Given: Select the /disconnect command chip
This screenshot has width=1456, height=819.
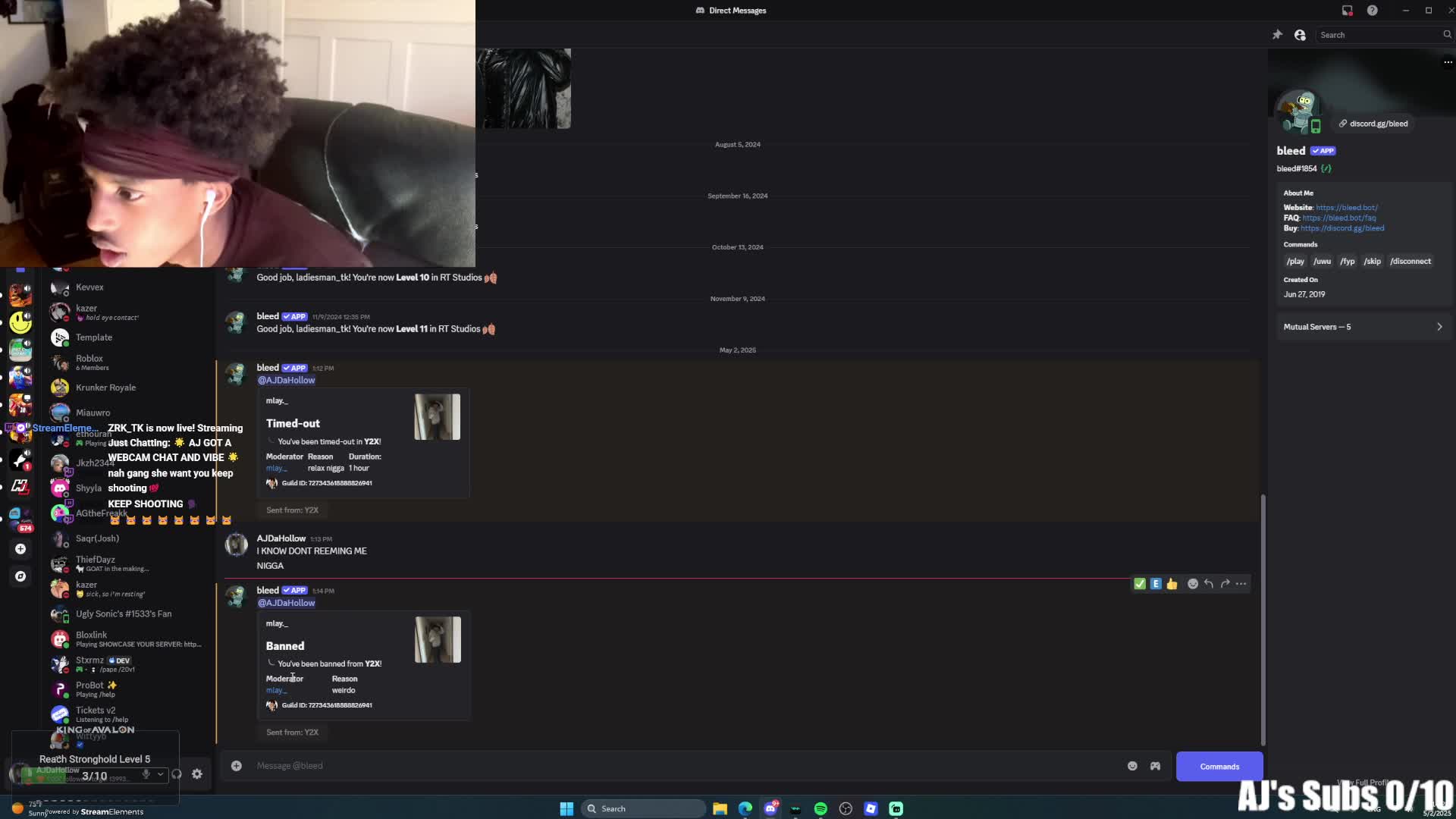Looking at the screenshot, I should pos(1410,262).
